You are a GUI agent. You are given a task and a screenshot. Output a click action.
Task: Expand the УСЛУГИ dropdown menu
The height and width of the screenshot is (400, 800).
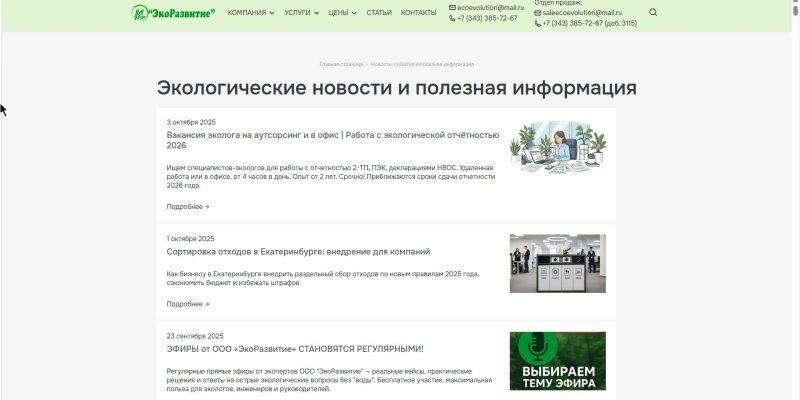tap(301, 13)
